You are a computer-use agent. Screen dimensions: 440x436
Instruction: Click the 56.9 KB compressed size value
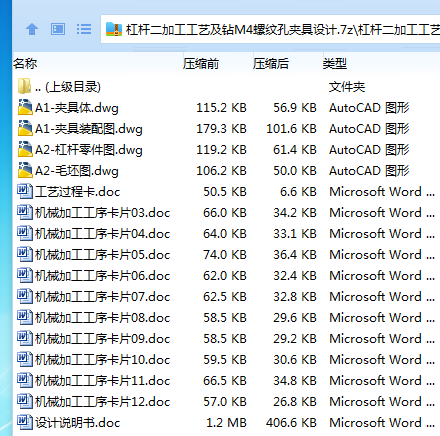coord(295,108)
